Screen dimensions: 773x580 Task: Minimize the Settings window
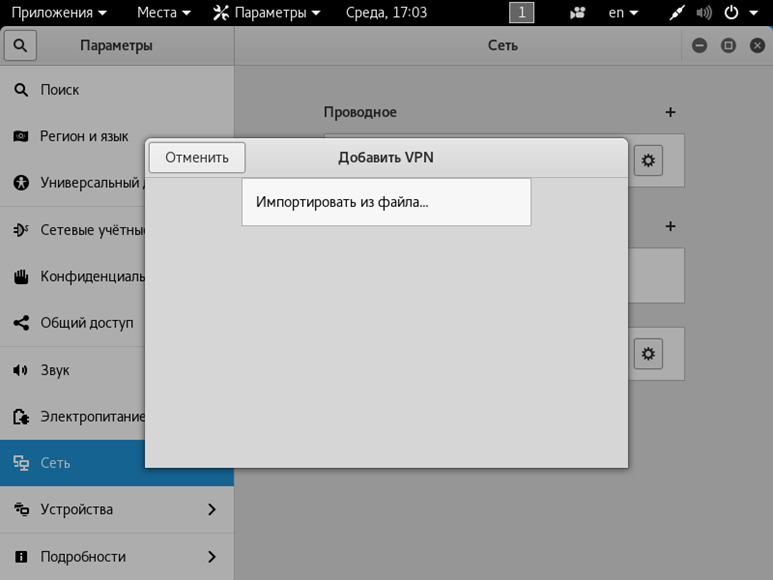coord(699,46)
